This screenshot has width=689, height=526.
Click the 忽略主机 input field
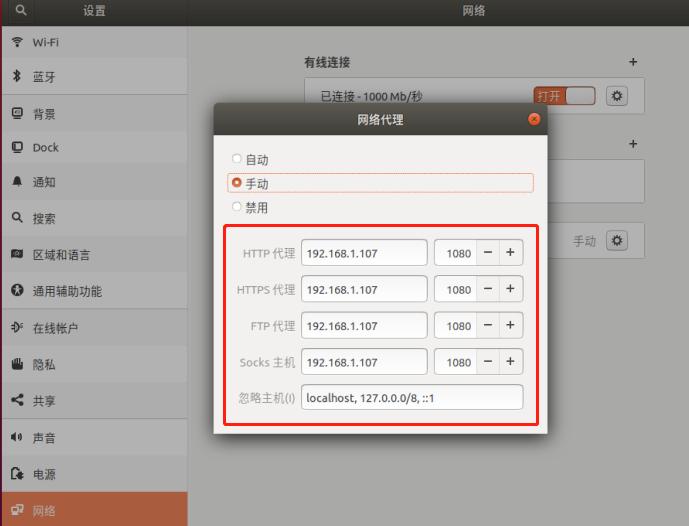click(x=412, y=398)
